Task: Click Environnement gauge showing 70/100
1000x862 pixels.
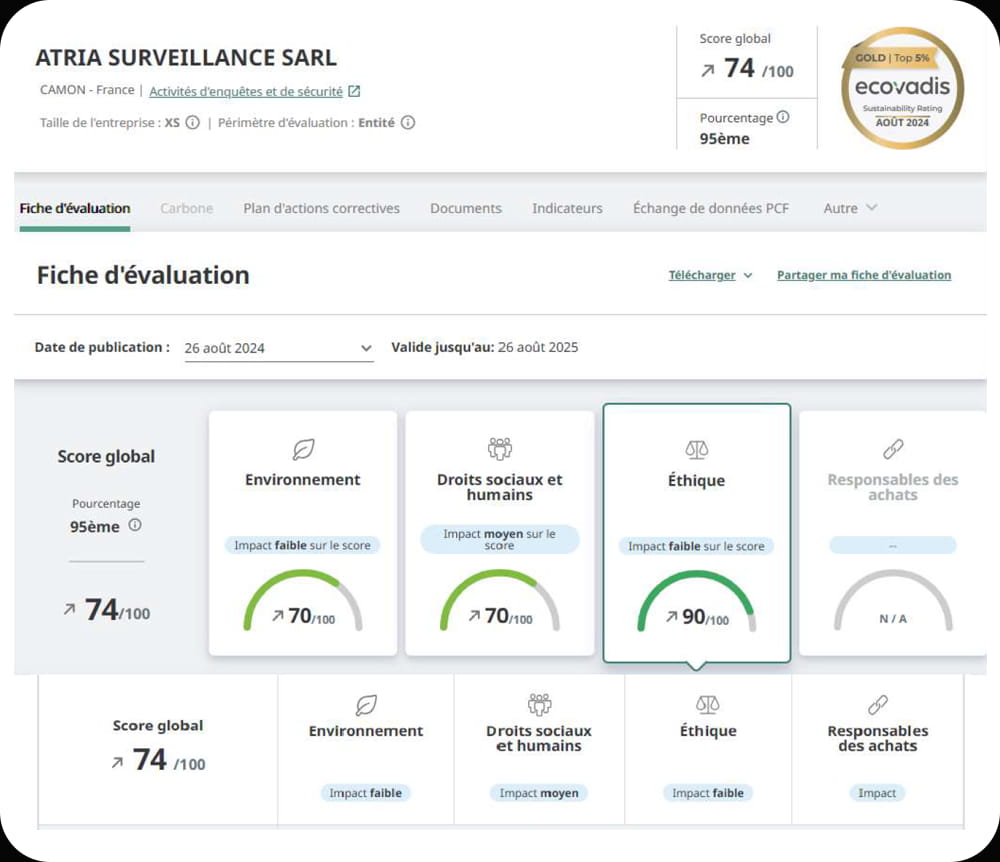Action: pyautogui.click(x=303, y=601)
